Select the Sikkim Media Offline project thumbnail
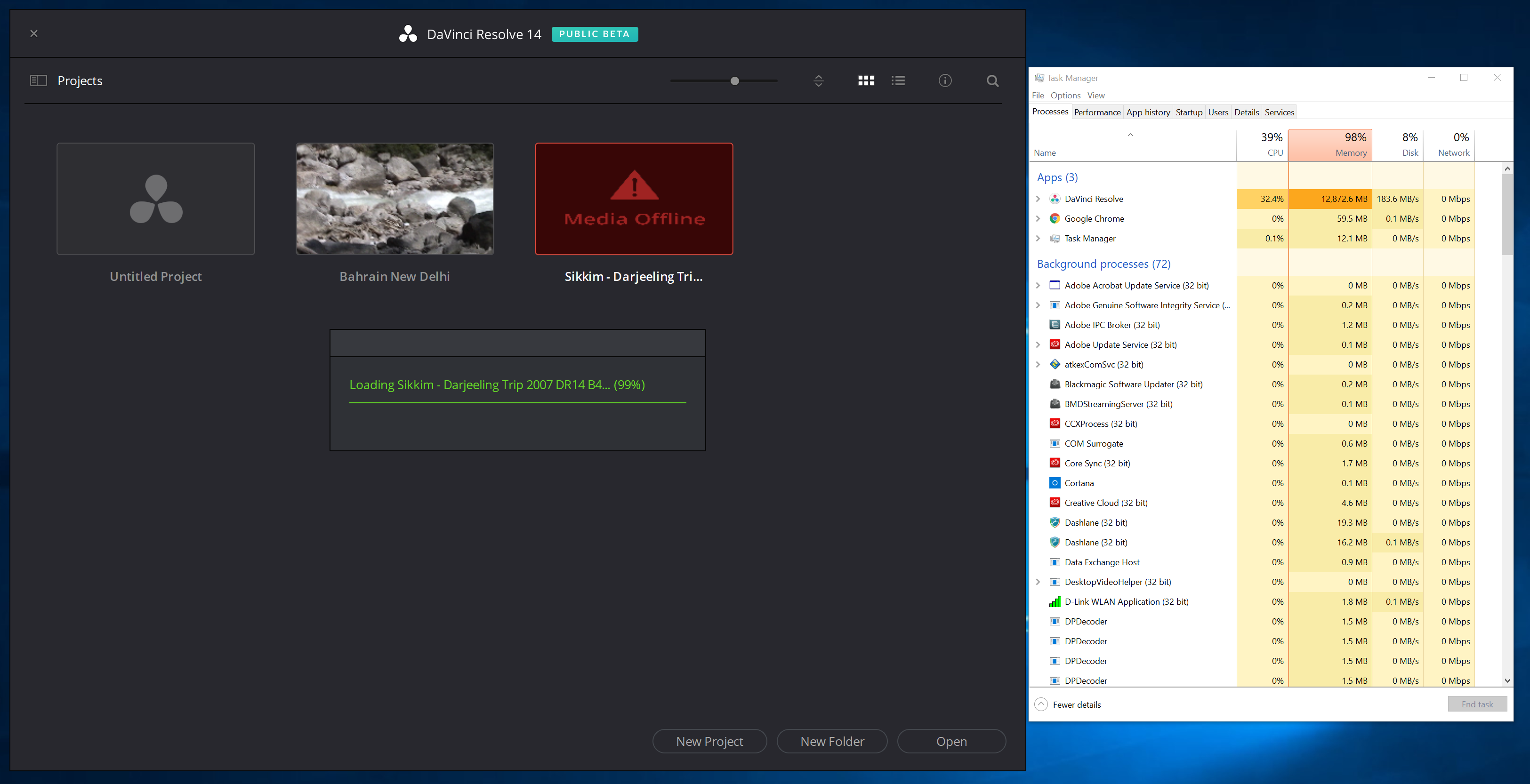 coord(634,199)
